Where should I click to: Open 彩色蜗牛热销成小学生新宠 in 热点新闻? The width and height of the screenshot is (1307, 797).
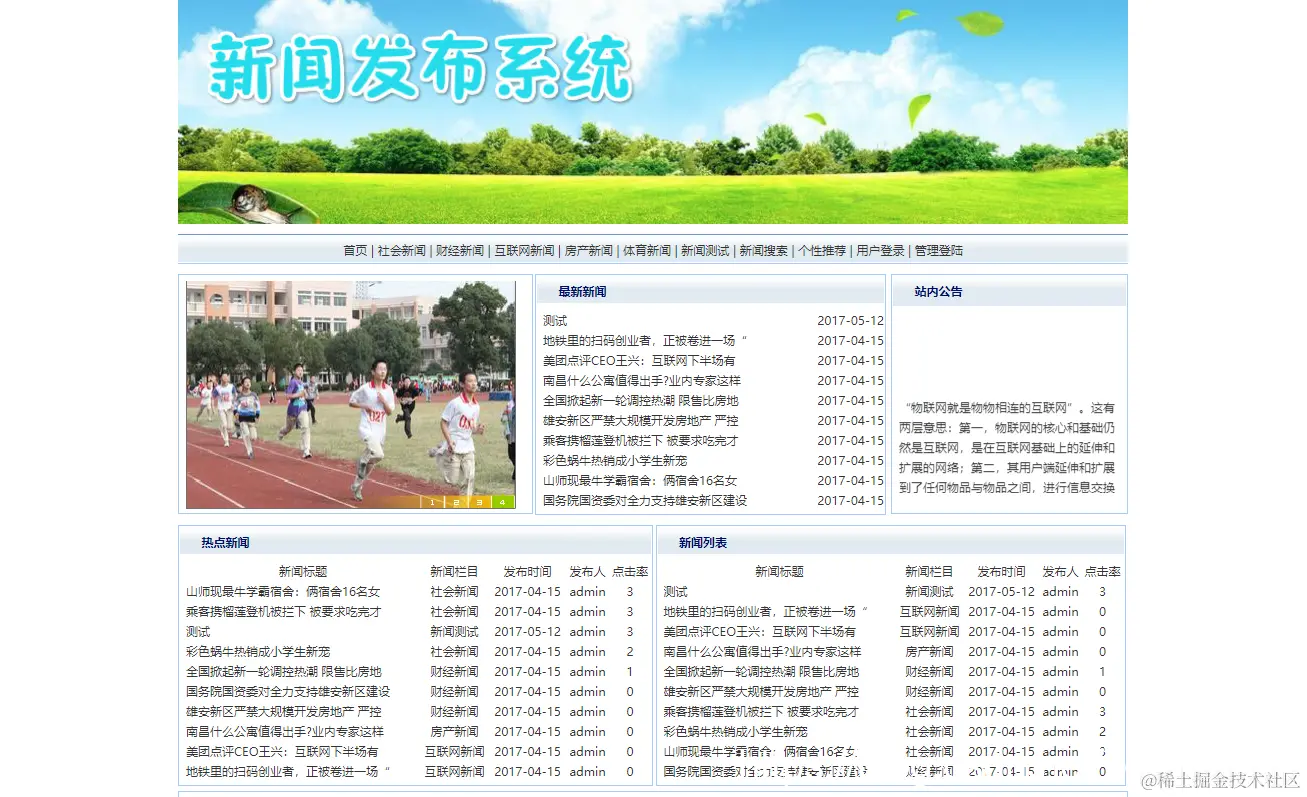point(256,651)
